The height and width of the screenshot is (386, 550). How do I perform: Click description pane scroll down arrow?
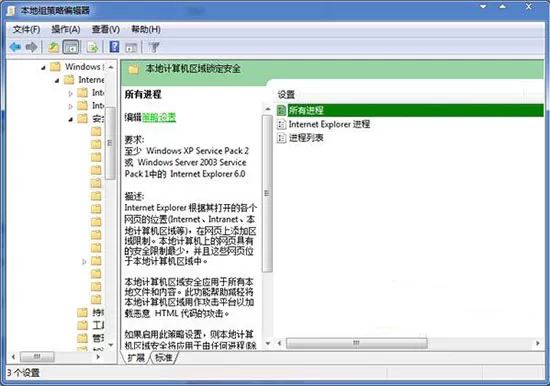click(268, 343)
